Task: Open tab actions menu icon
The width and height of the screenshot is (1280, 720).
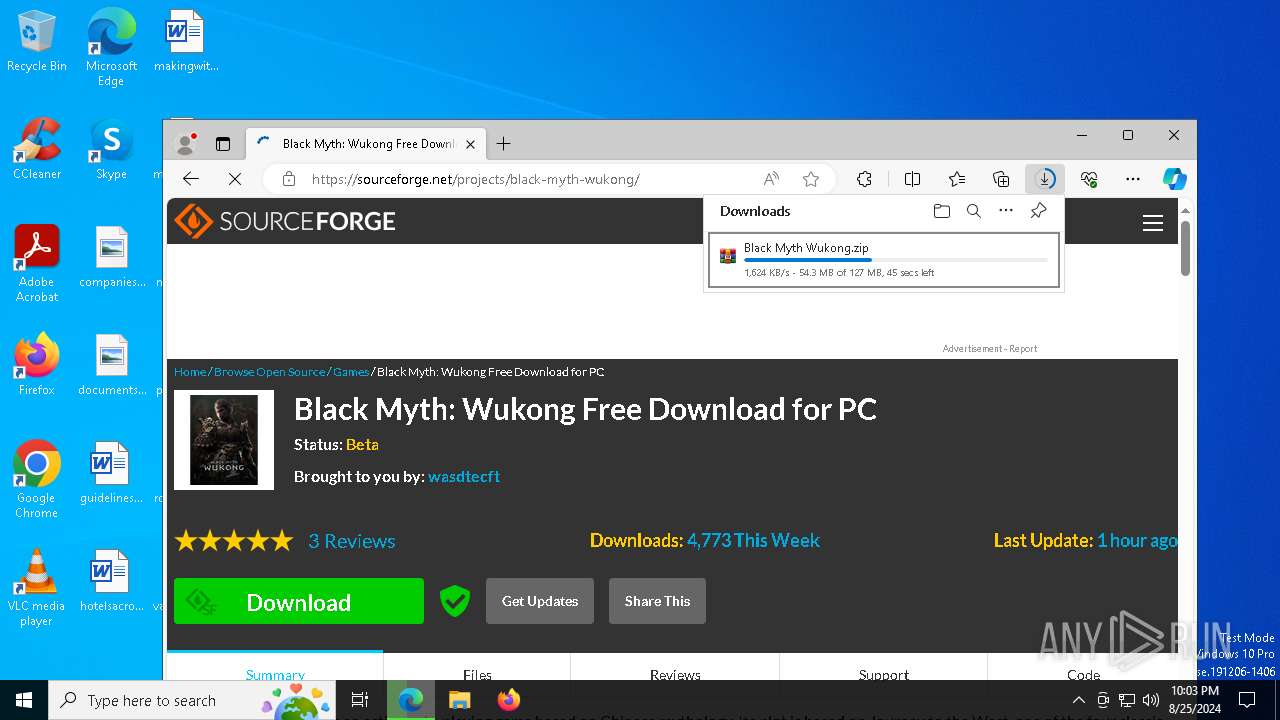Action: click(223, 144)
